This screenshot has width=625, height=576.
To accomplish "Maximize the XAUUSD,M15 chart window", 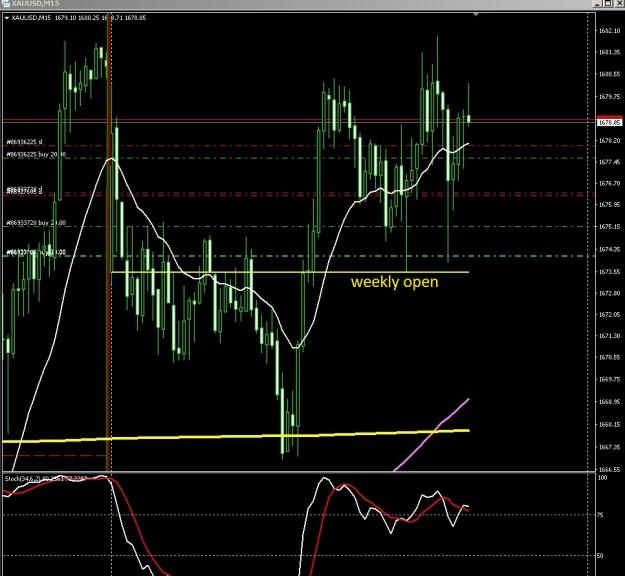I will coord(608,3).
